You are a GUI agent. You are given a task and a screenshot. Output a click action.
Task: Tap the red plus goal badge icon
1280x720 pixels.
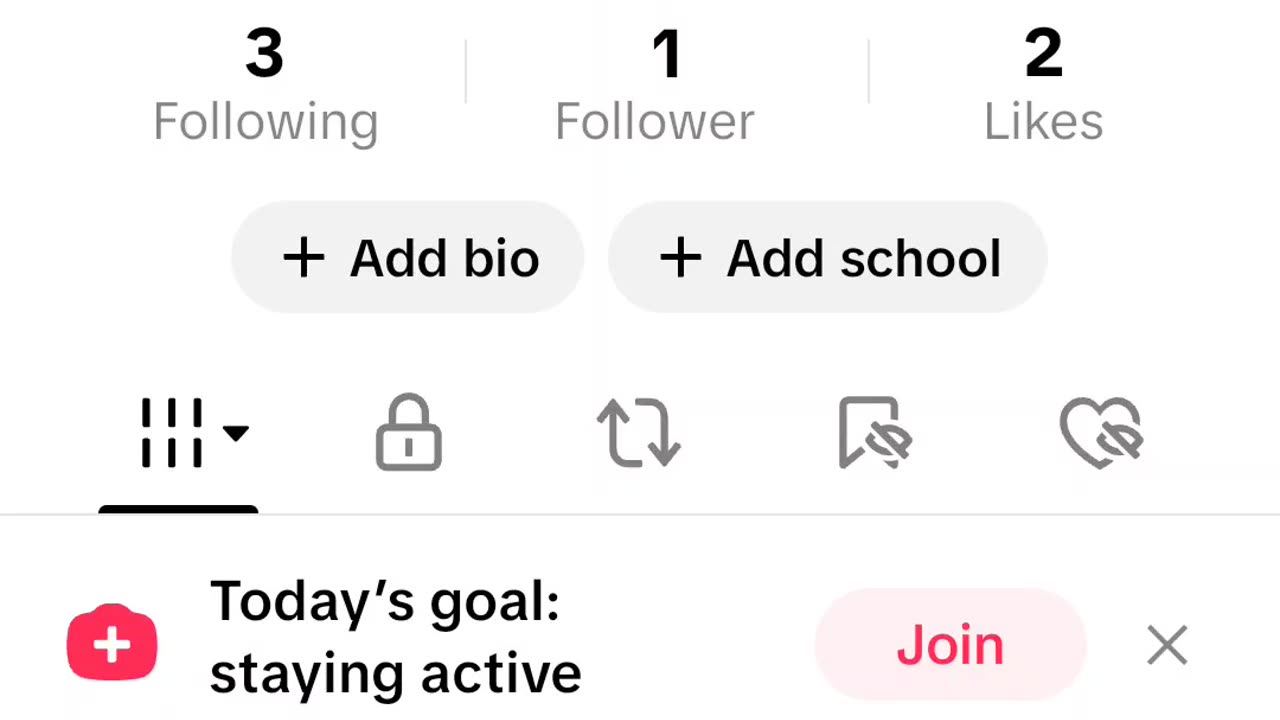pyautogui.click(x=111, y=643)
